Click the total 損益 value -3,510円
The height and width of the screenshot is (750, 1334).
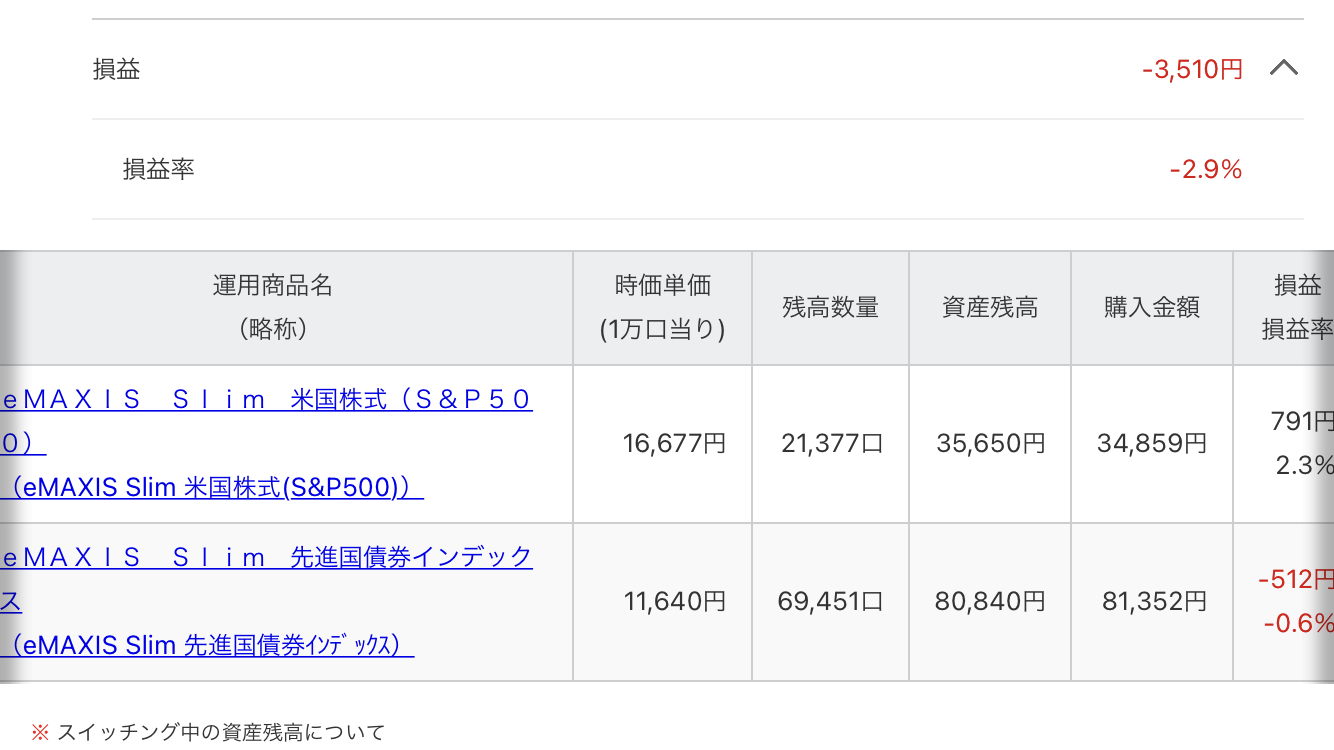(x=1192, y=69)
